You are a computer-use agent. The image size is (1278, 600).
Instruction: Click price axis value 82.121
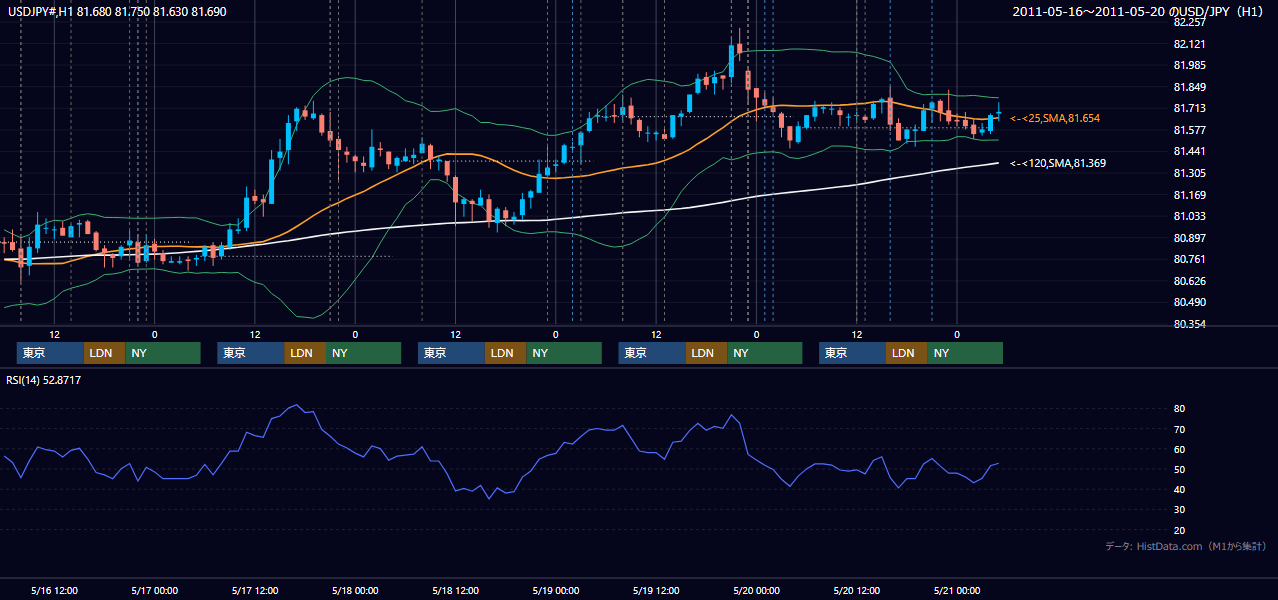(x=1189, y=44)
